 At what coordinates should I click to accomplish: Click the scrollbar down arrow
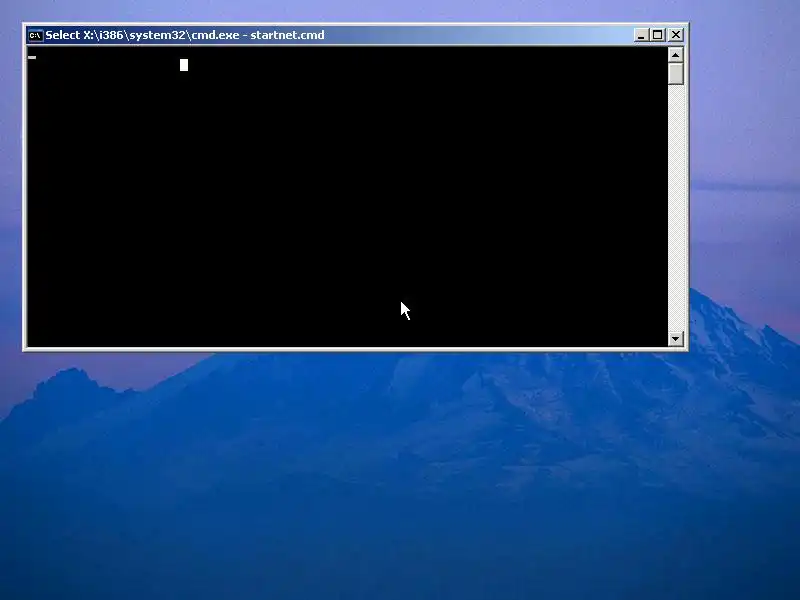(x=676, y=338)
